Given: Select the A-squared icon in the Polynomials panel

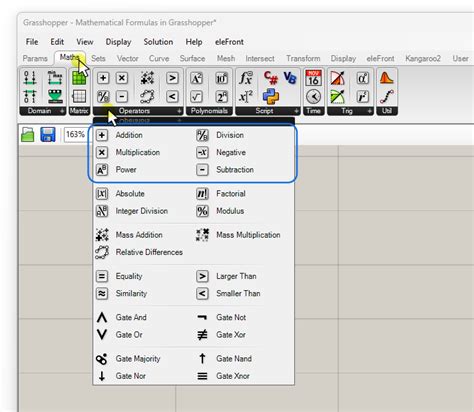Looking at the screenshot, I should (x=196, y=78).
